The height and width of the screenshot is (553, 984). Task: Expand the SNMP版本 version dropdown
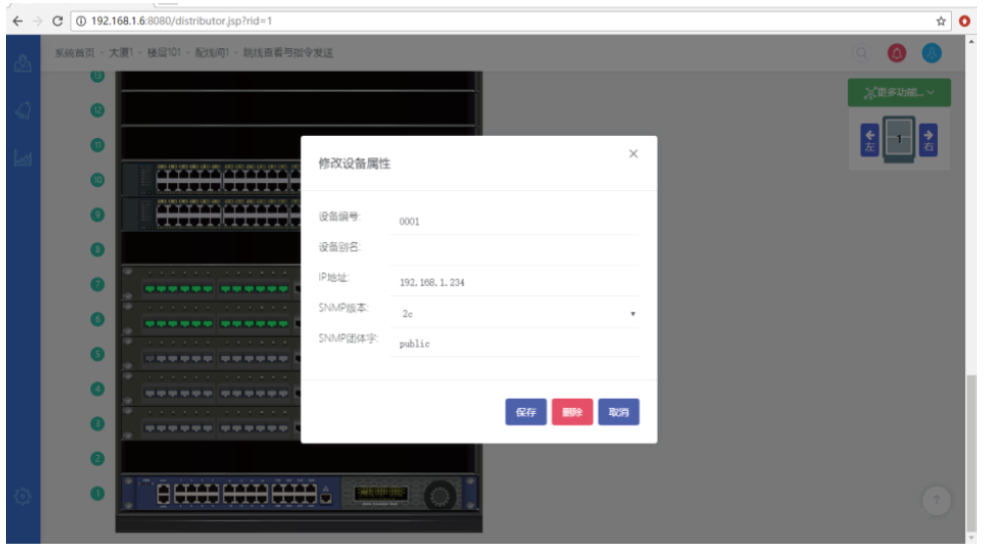(515, 313)
